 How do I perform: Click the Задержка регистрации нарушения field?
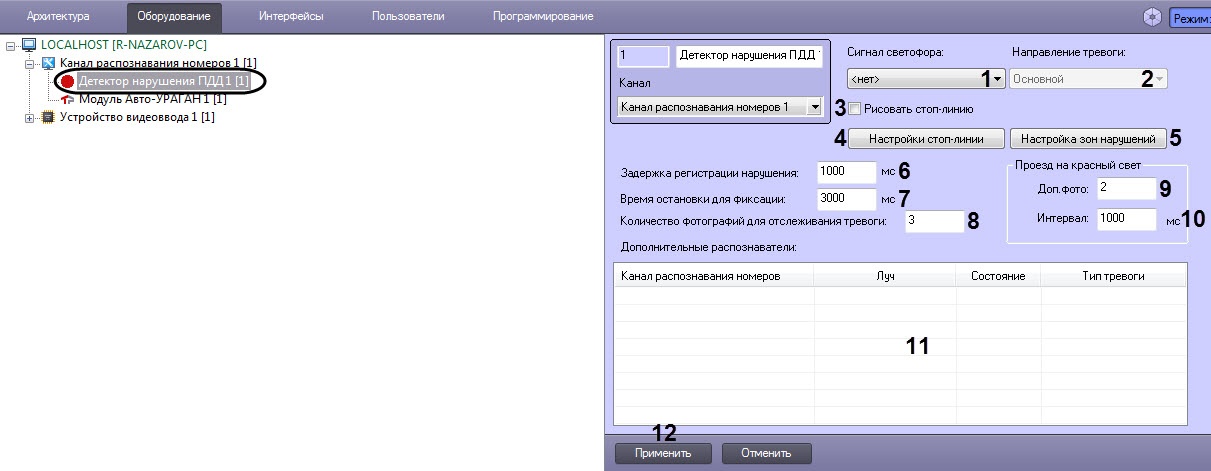coord(847,171)
